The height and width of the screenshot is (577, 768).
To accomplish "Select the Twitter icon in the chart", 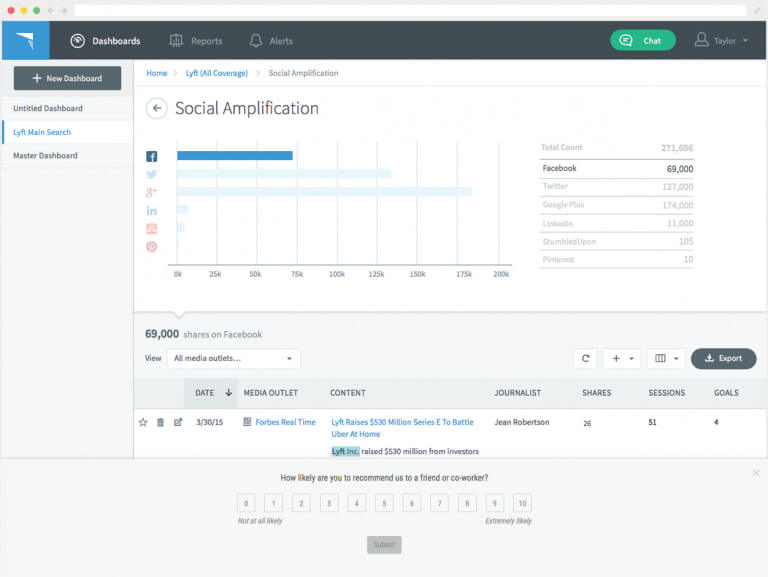I will (152, 174).
